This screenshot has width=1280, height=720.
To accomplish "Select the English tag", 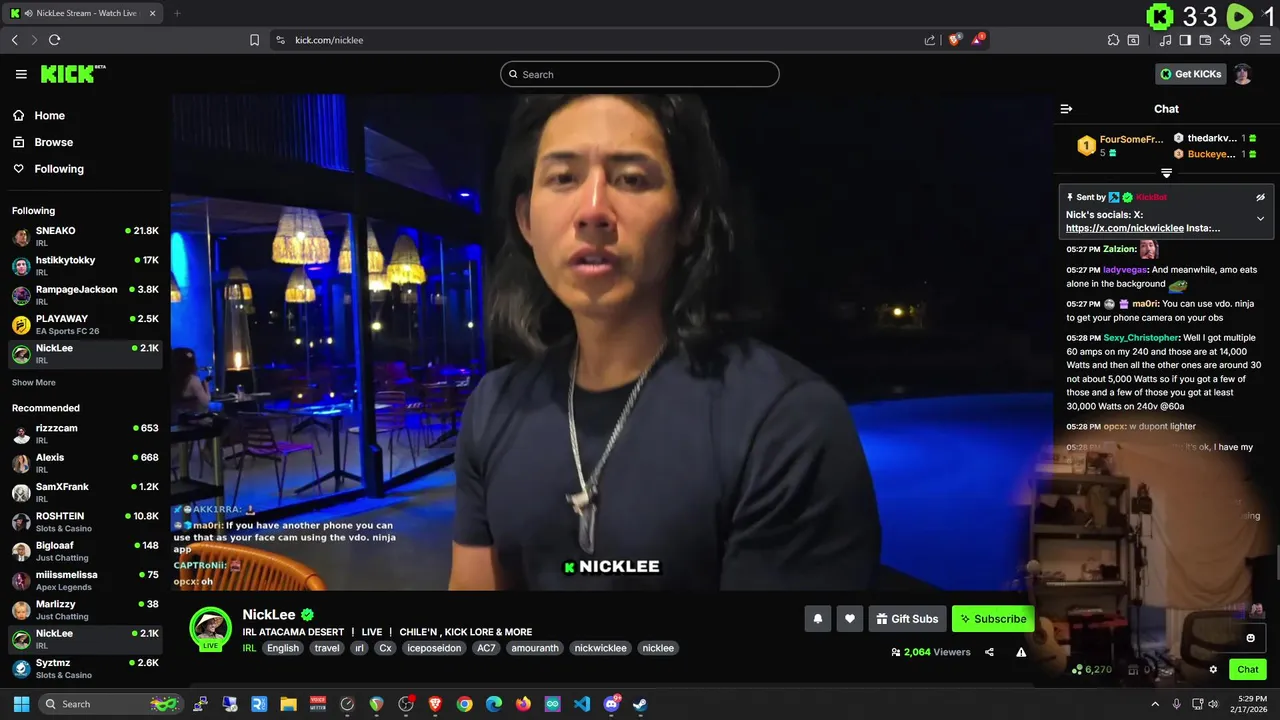I will pos(283,648).
